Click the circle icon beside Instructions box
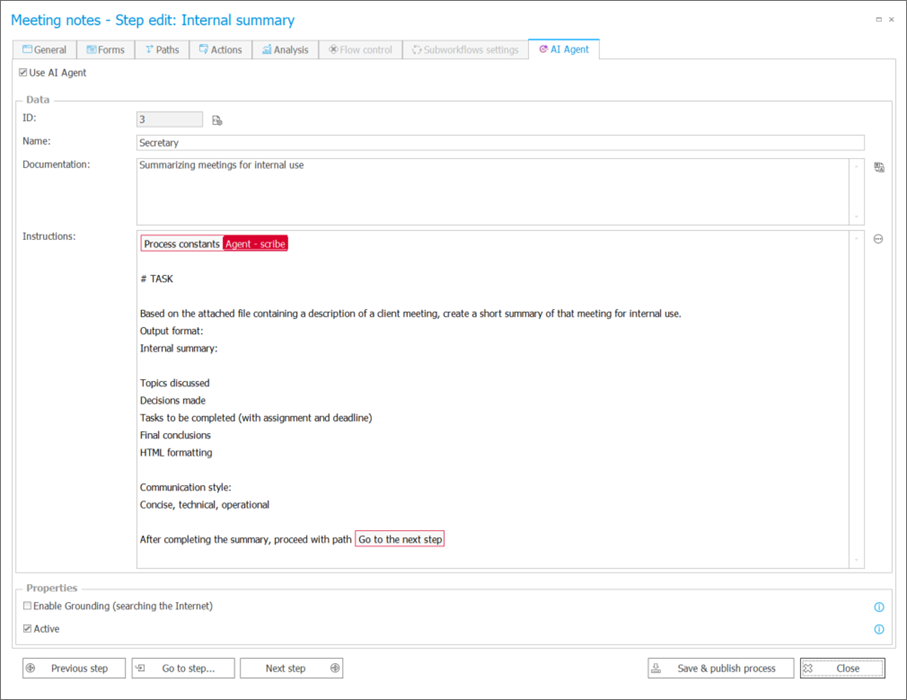This screenshot has height=700, width=907. point(878,239)
